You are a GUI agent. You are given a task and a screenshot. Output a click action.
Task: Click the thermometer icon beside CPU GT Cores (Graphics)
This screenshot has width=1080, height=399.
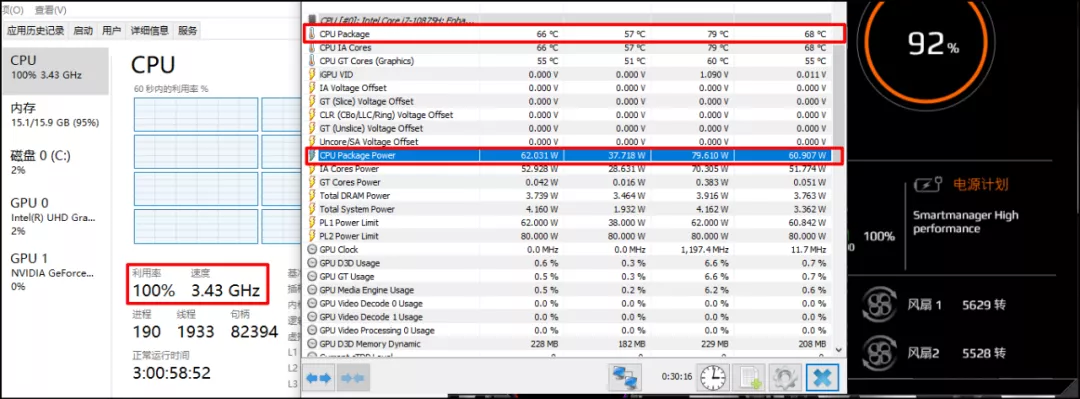click(x=312, y=61)
